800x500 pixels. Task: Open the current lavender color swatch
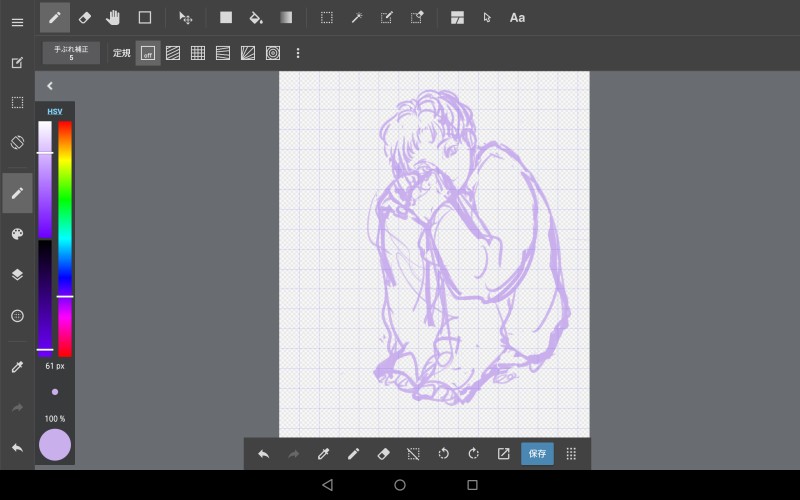[55, 445]
